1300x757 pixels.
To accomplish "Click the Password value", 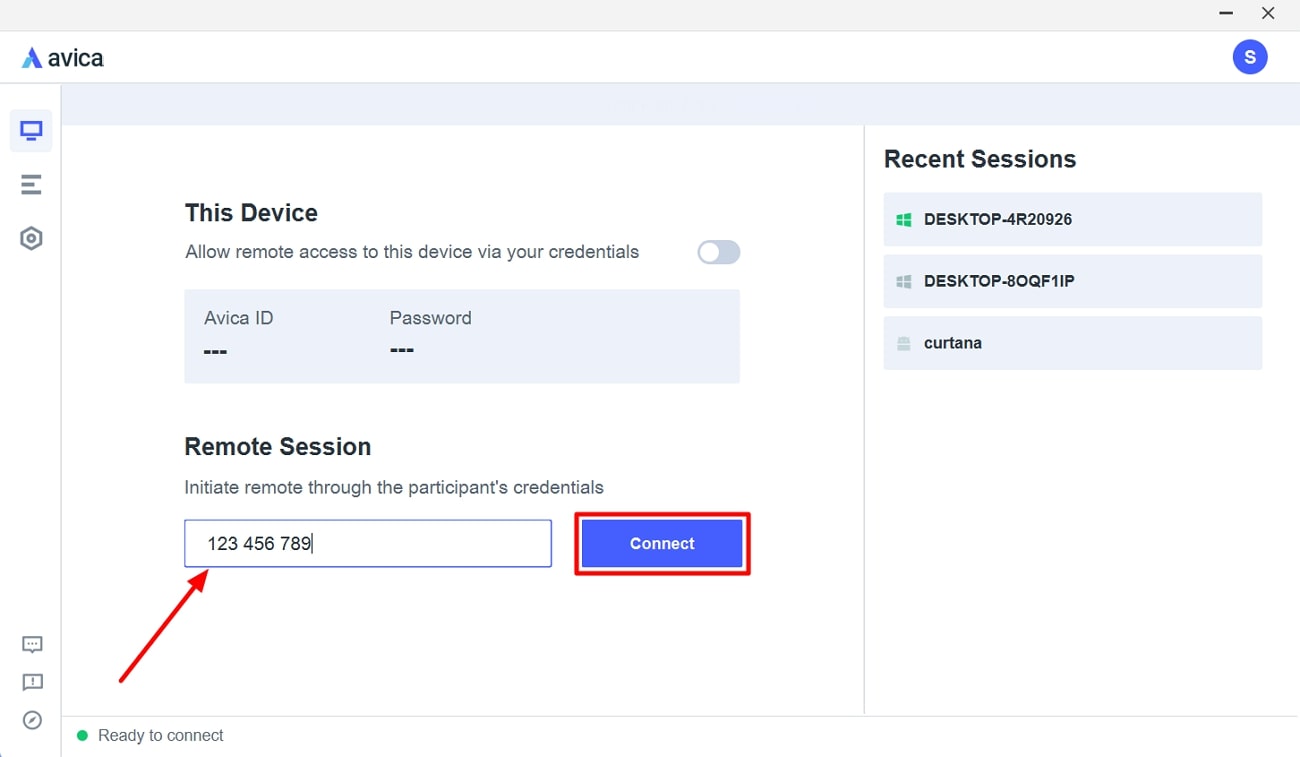I will click(x=401, y=351).
